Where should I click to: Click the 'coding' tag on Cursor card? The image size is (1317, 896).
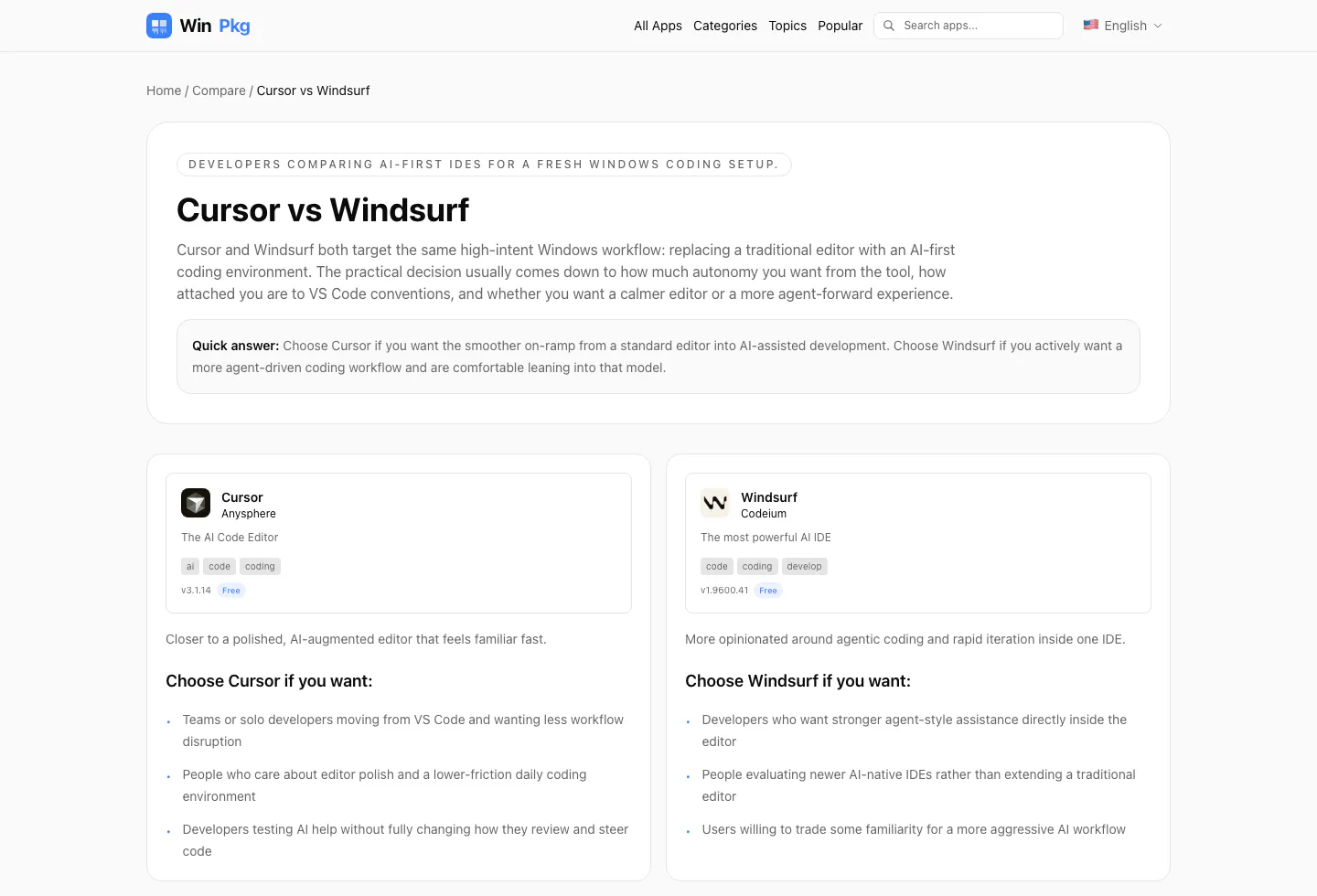tap(260, 567)
